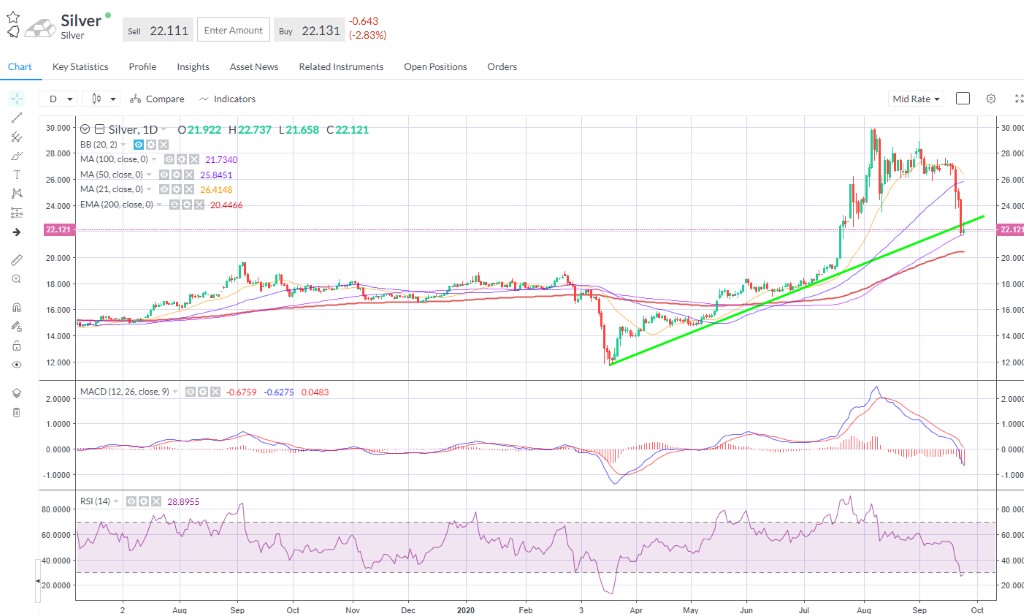Click the trash remove drawings icon
Screen dimensions: 1024x614
point(16,412)
